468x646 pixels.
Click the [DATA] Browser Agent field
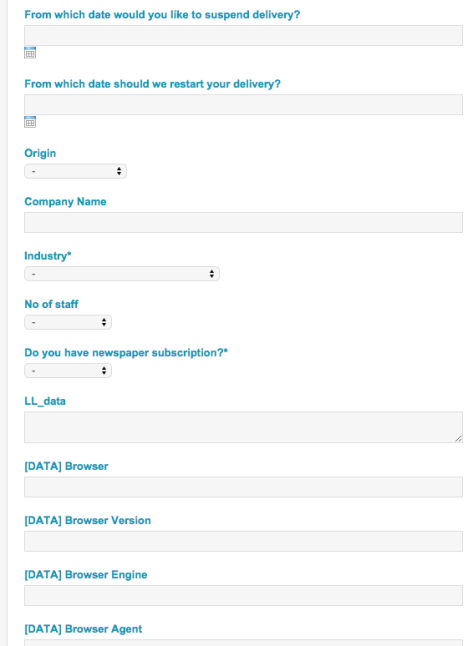(243, 643)
